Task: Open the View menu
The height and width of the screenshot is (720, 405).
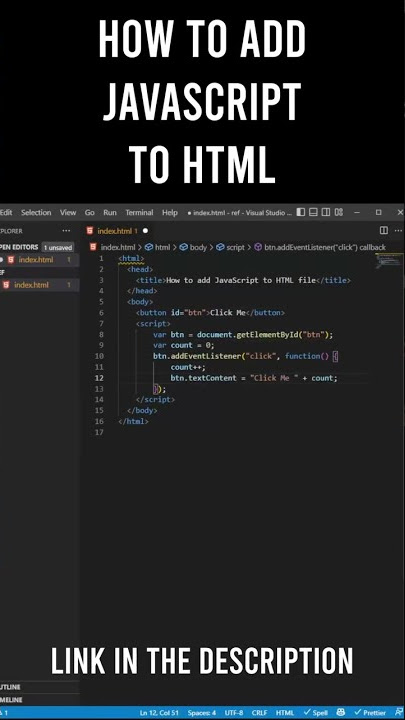Action: (68, 213)
